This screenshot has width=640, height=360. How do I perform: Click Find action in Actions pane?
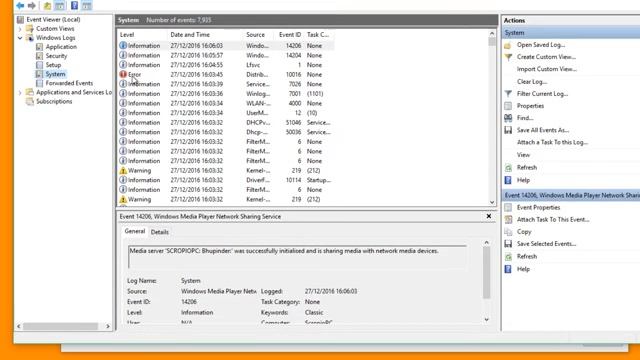(525, 118)
